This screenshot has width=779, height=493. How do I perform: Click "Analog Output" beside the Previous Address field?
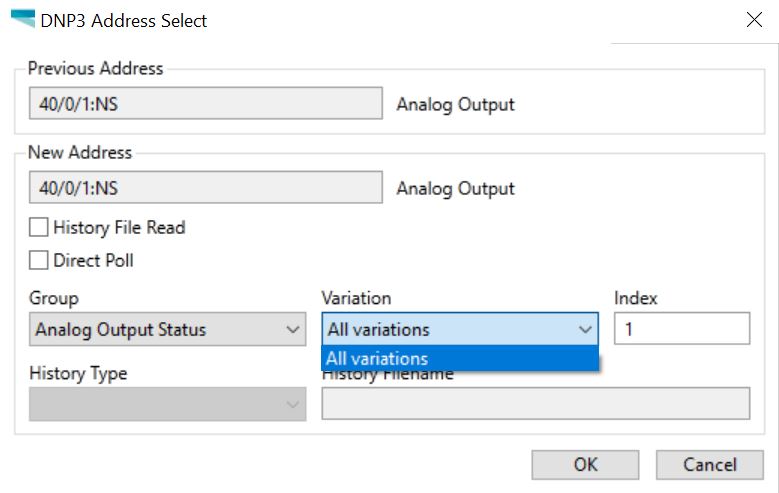tap(456, 104)
